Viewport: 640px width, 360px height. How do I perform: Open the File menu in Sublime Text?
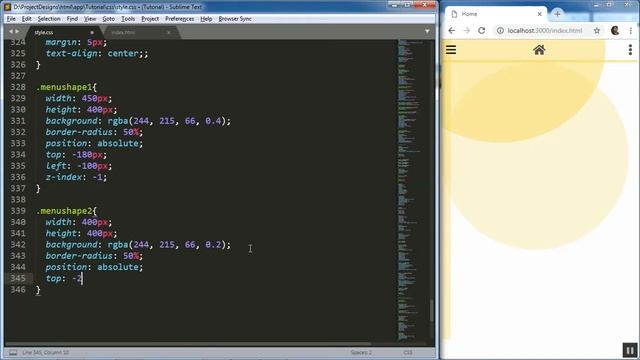(x=11, y=19)
